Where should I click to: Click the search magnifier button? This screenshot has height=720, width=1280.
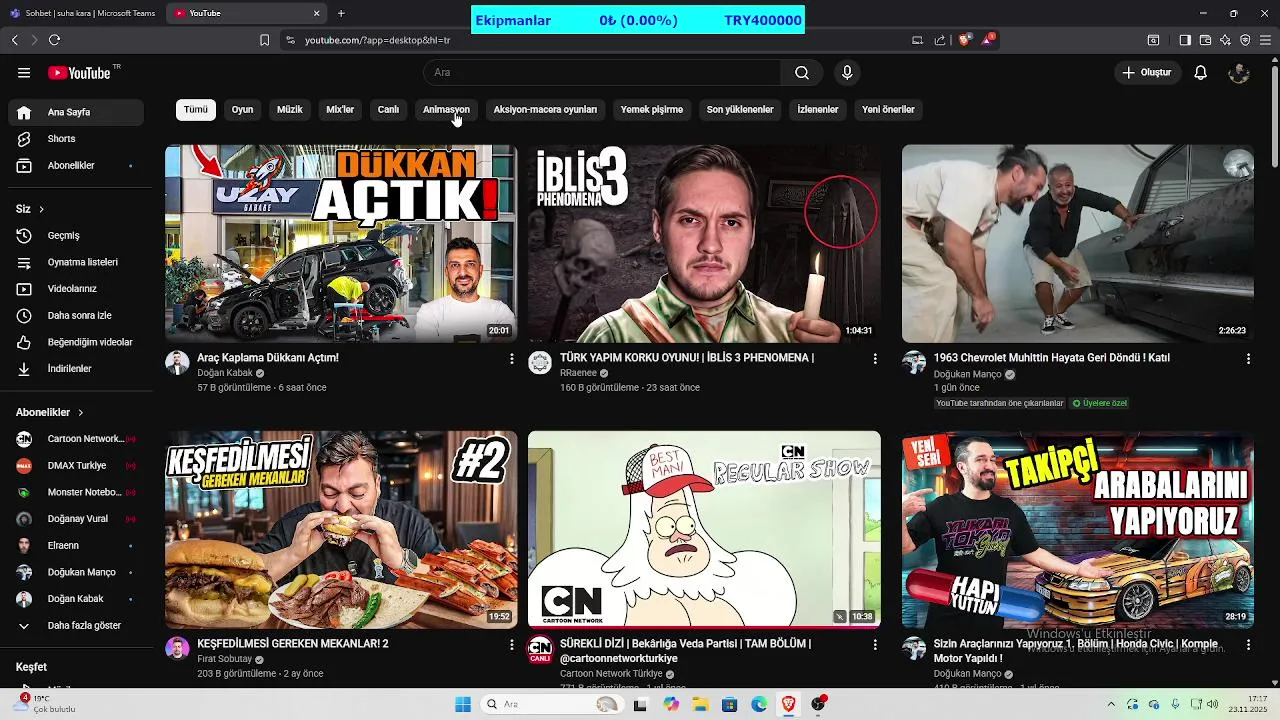coord(802,73)
